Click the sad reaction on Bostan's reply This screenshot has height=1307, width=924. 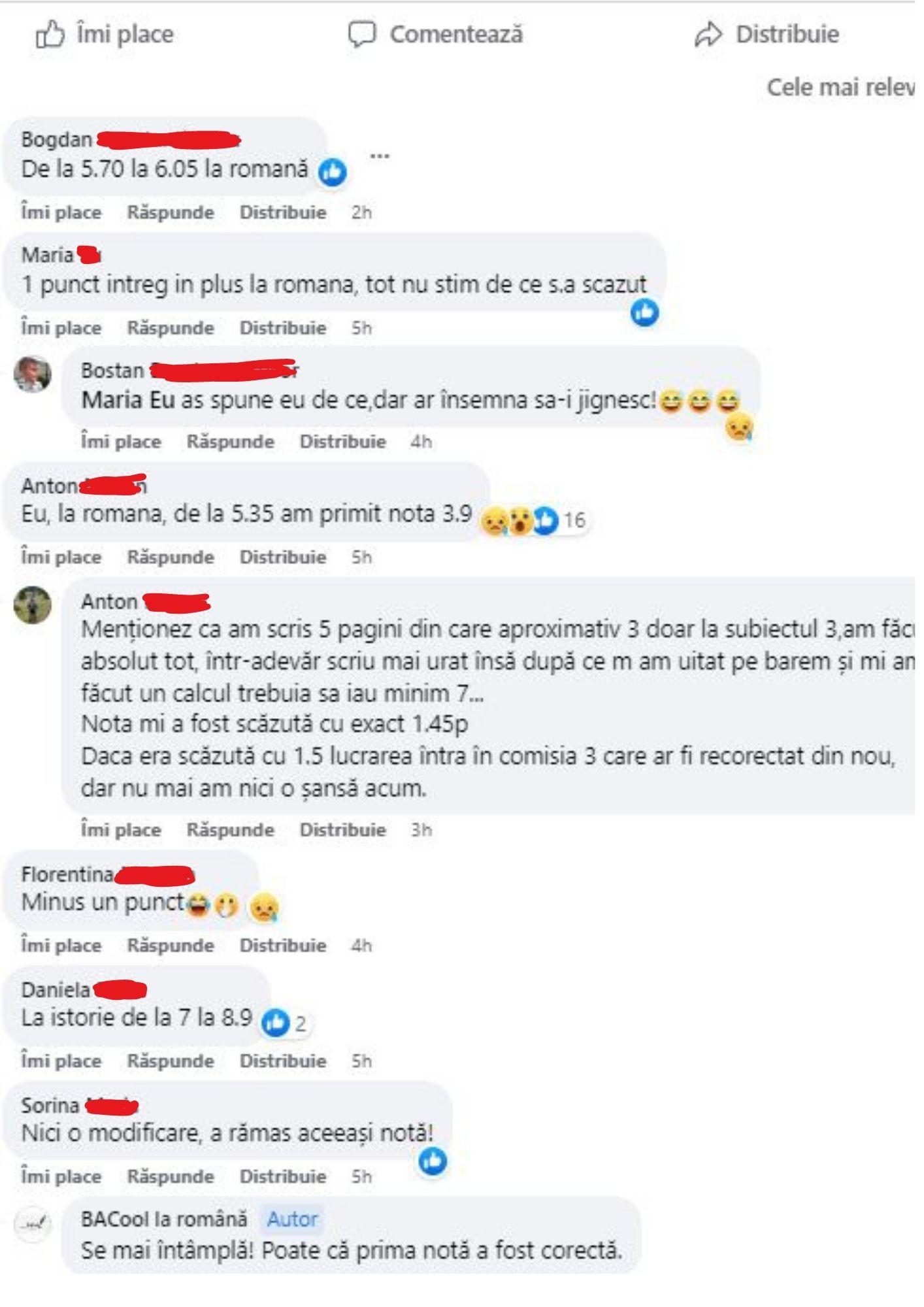(x=739, y=428)
